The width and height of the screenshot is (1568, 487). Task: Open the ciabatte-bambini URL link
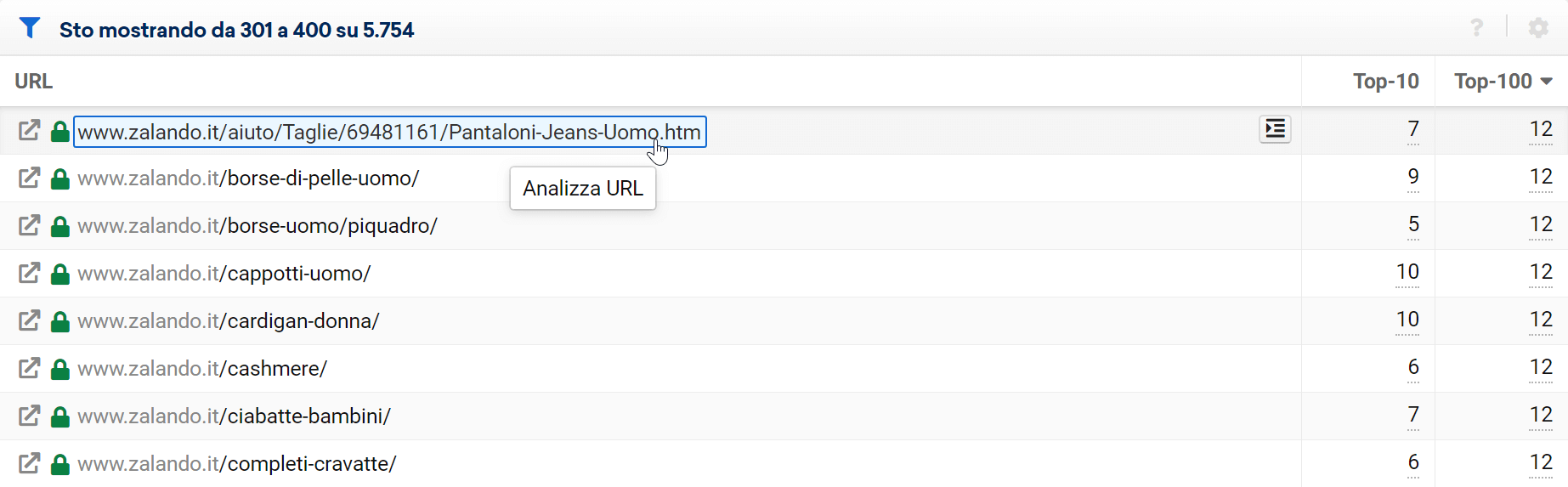(x=234, y=416)
